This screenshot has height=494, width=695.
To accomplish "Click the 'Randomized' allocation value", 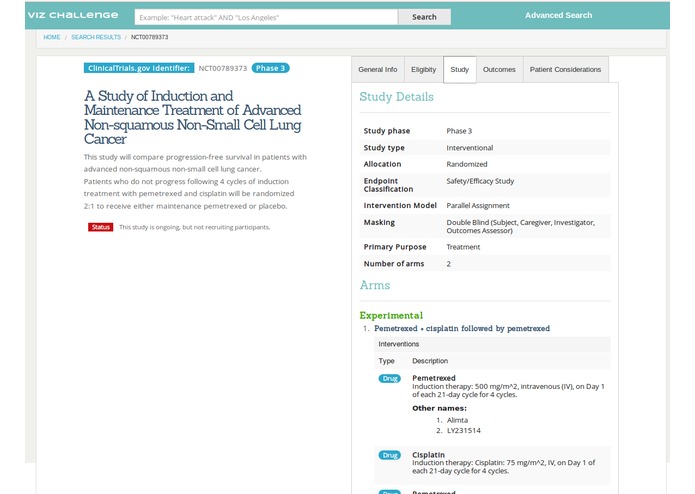I will click(x=467, y=164).
